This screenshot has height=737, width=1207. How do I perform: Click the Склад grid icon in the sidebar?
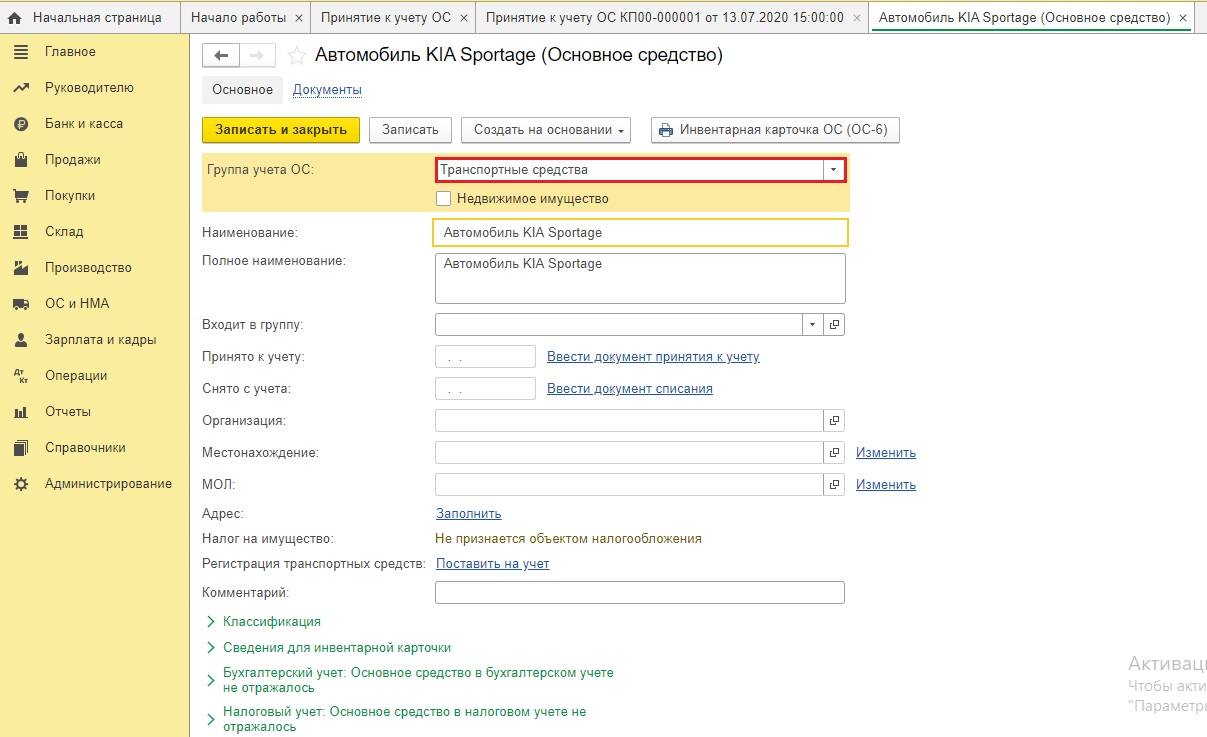click(21, 232)
